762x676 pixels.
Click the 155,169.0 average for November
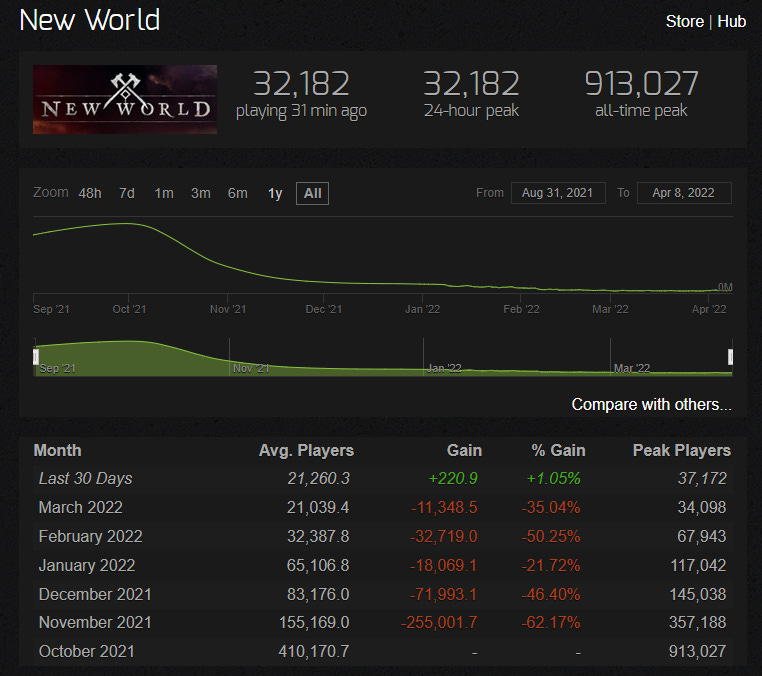314,622
